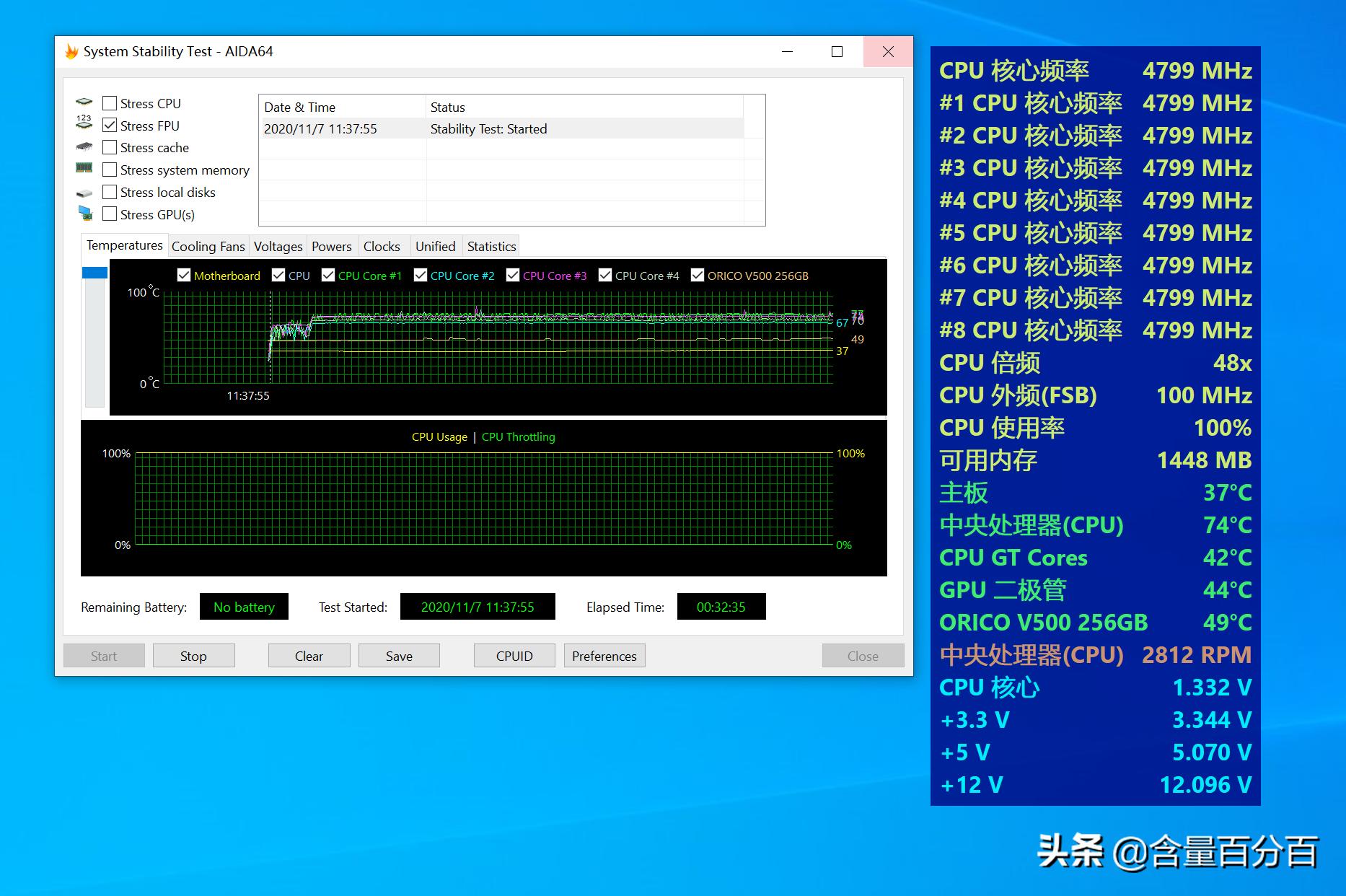Disable the ORICO V500 256GB graph legend
This screenshot has width=1346, height=896.
[x=698, y=275]
